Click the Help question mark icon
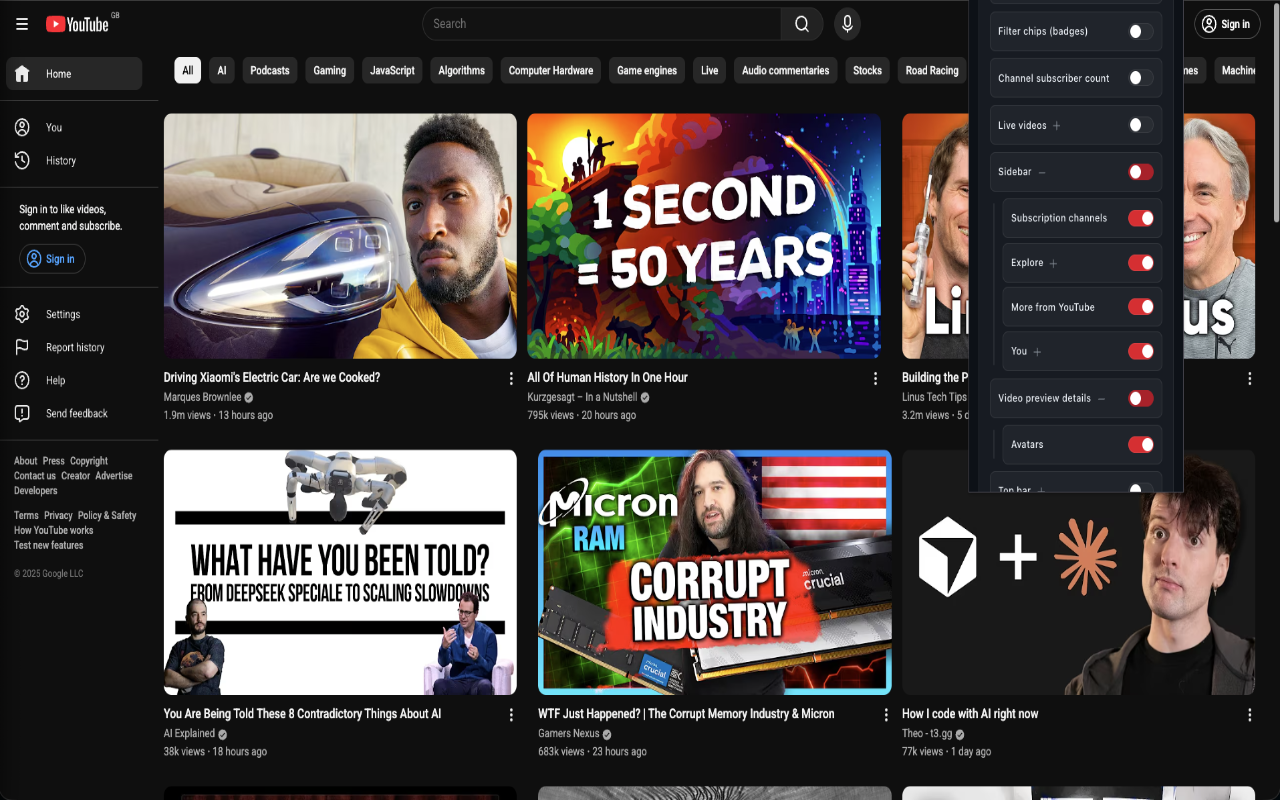 [x=22, y=380]
